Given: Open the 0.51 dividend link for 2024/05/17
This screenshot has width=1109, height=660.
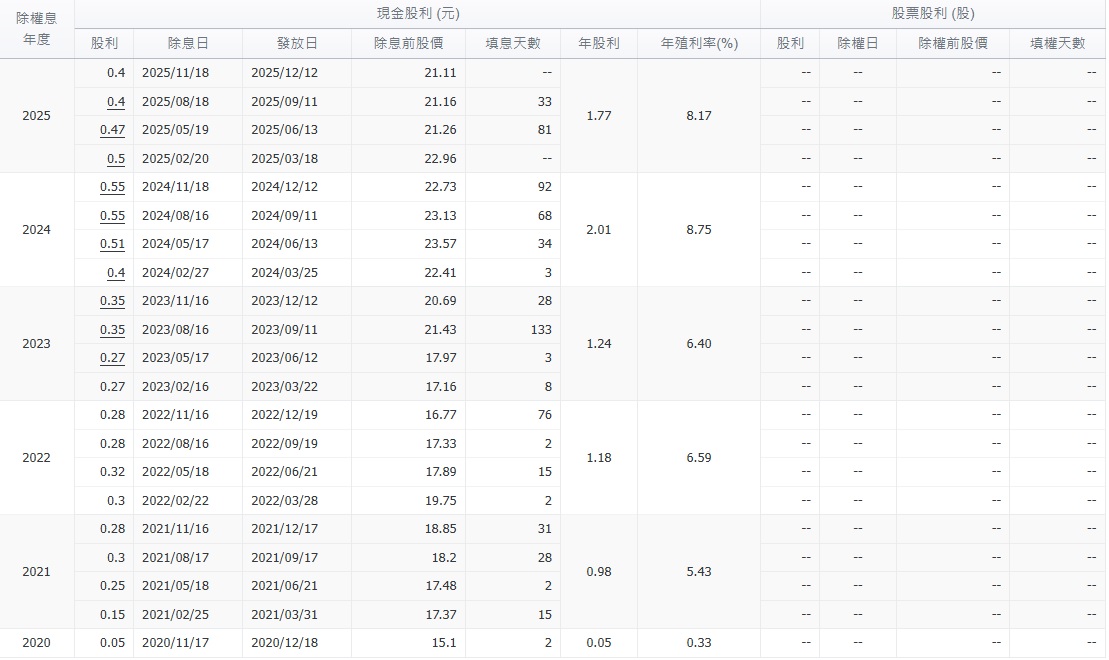Looking at the screenshot, I should point(112,244).
